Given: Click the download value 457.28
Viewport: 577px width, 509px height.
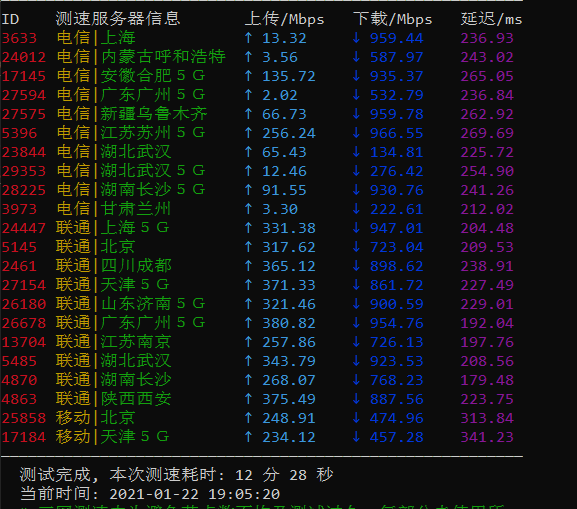Looking at the screenshot, I should [x=397, y=438].
